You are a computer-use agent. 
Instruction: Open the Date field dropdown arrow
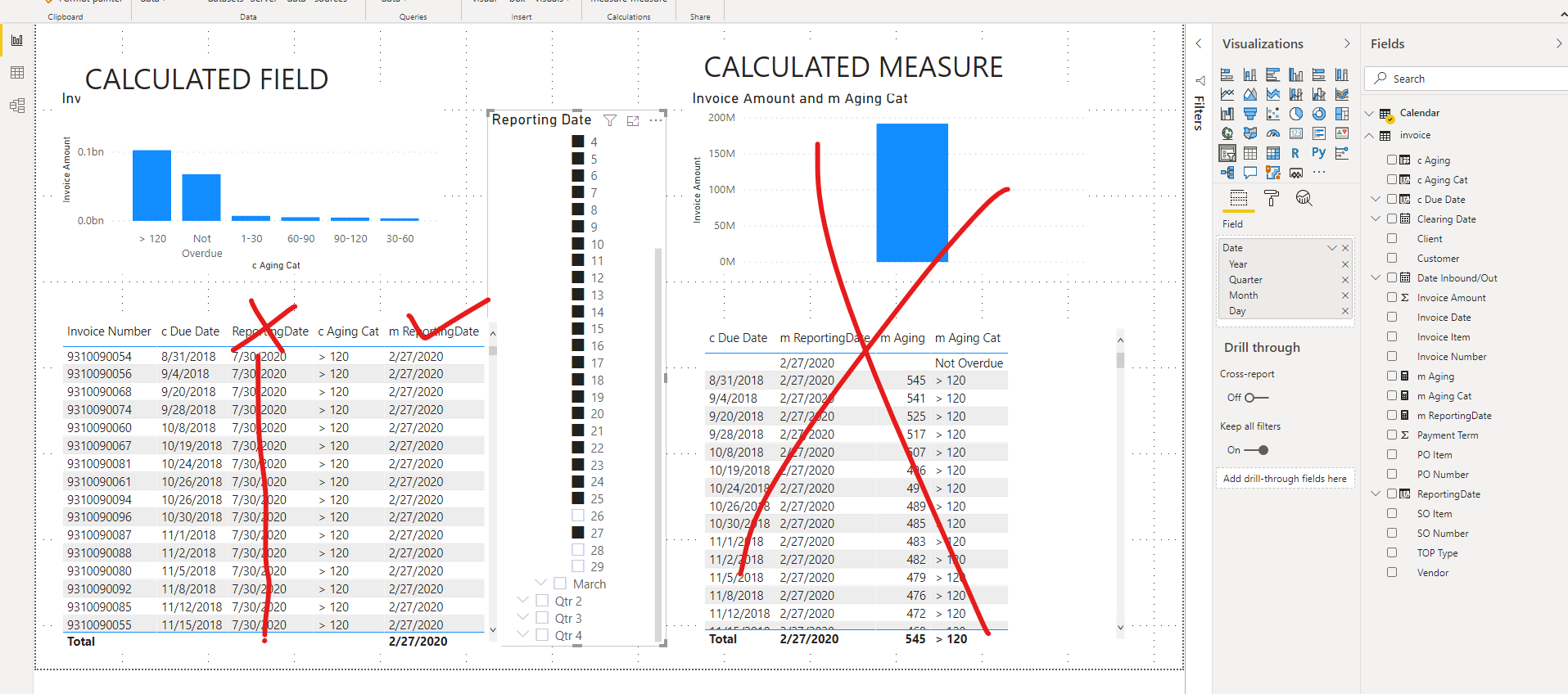pyautogui.click(x=1332, y=248)
